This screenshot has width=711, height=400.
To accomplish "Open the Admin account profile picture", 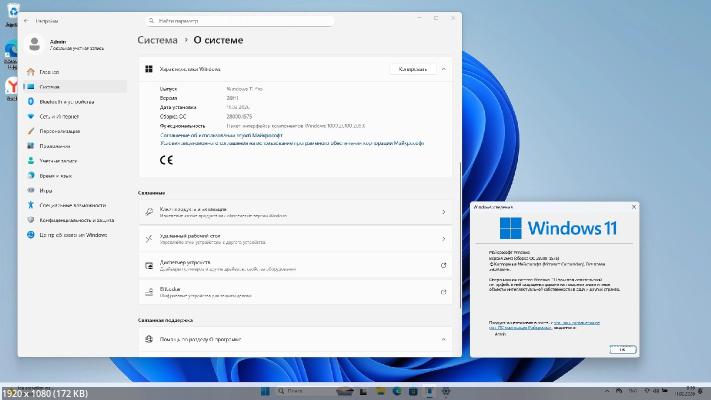I will tap(35, 44).
